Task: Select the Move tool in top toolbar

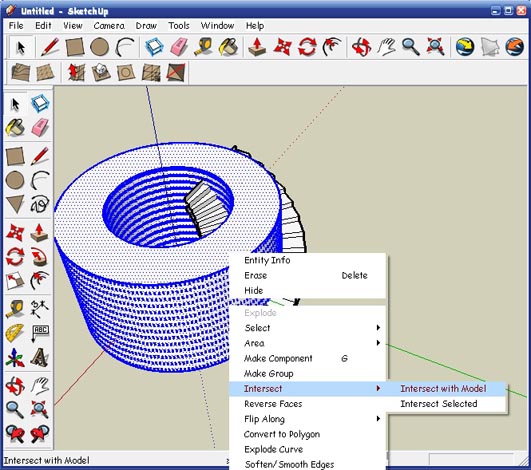Action: (282, 47)
